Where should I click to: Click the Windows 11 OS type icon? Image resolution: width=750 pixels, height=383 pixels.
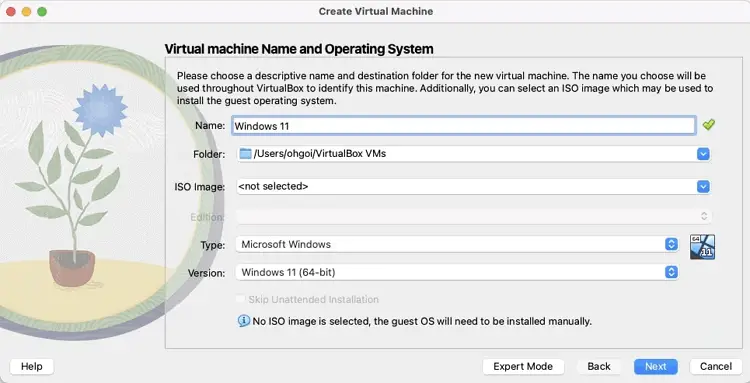(x=702, y=247)
